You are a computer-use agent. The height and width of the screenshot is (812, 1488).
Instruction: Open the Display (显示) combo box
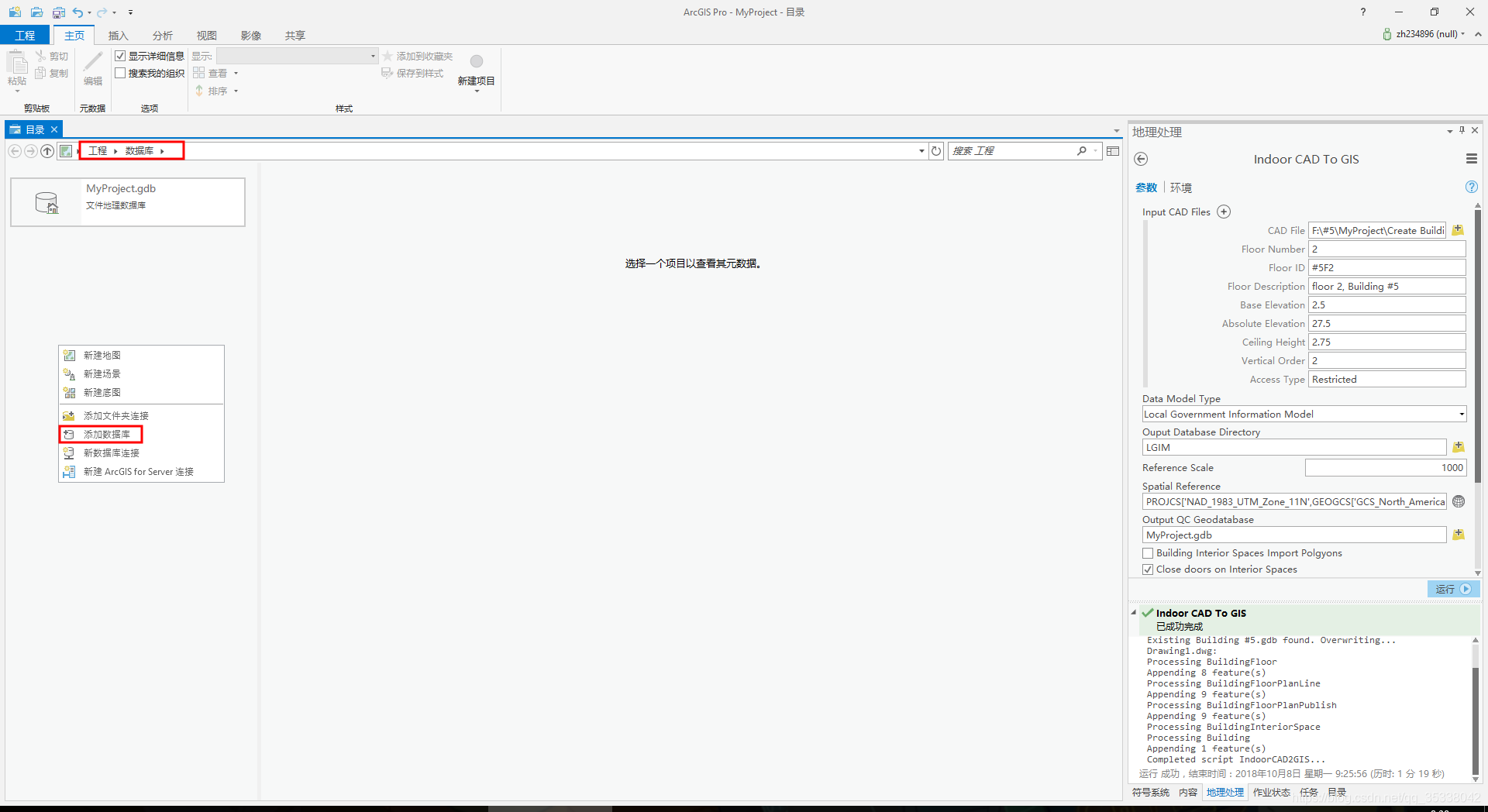point(297,56)
